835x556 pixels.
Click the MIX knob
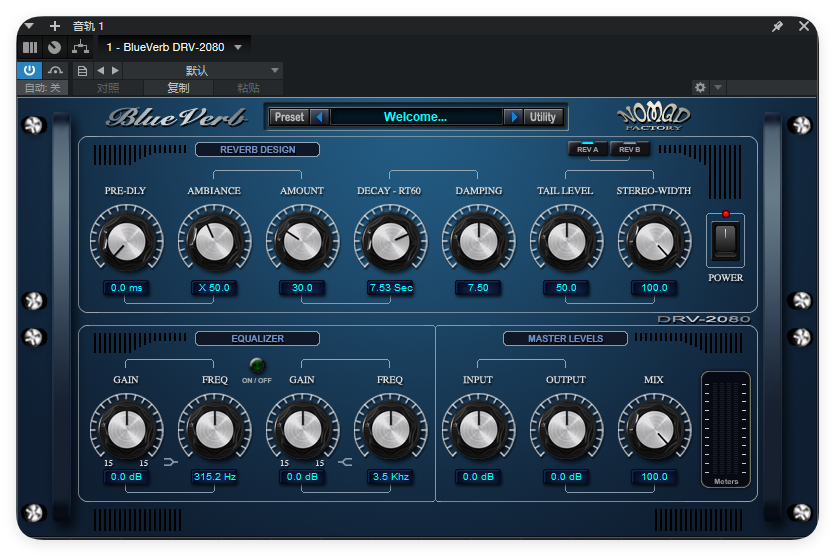tap(654, 429)
